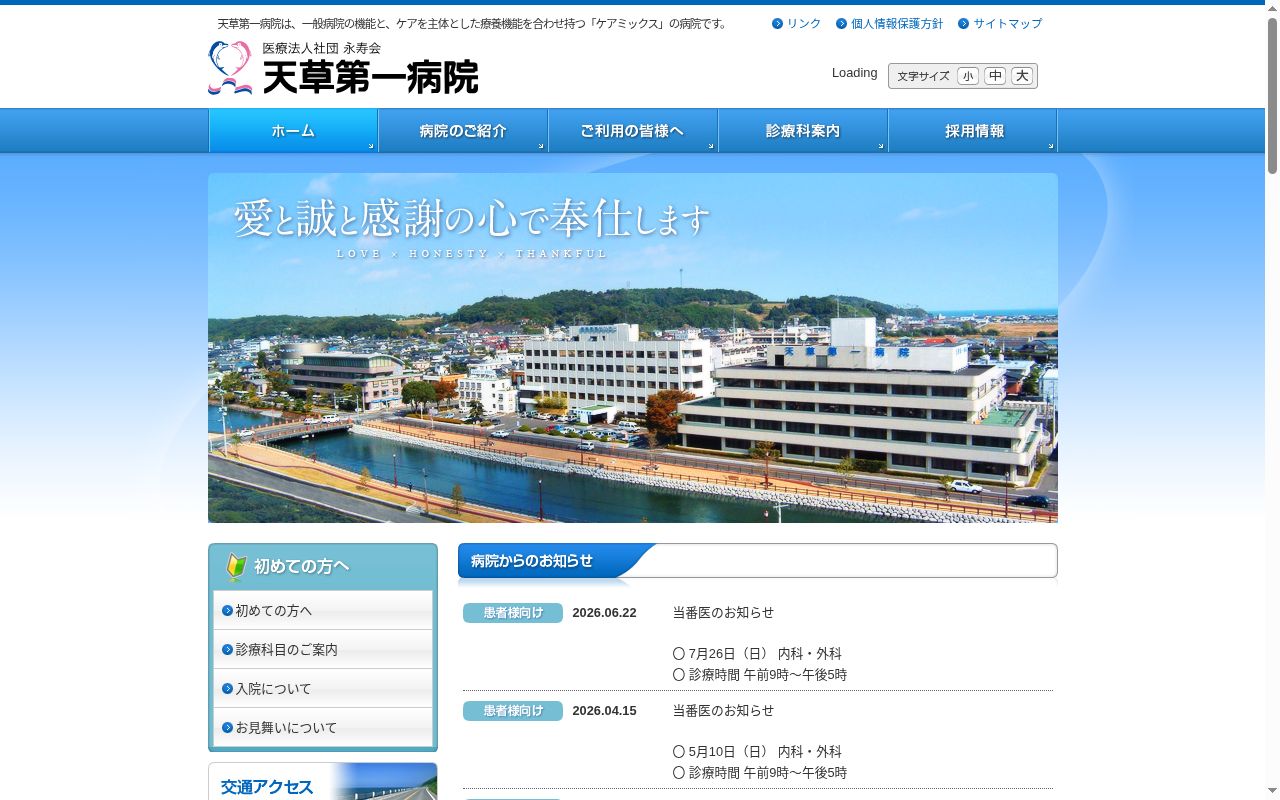
Task: Click the arrow icon beside 入院について
Action: (x=227, y=689)
